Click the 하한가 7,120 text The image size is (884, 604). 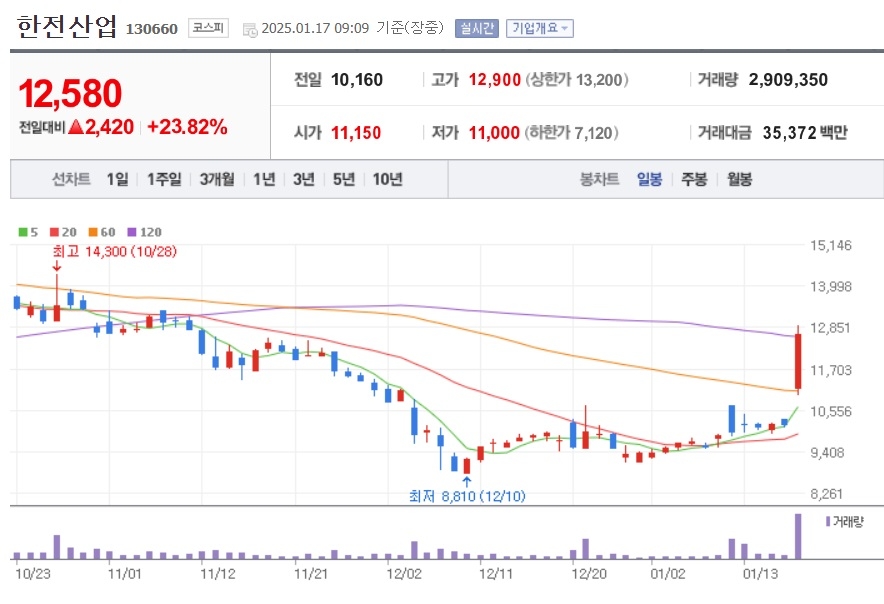tap(572, 133)
